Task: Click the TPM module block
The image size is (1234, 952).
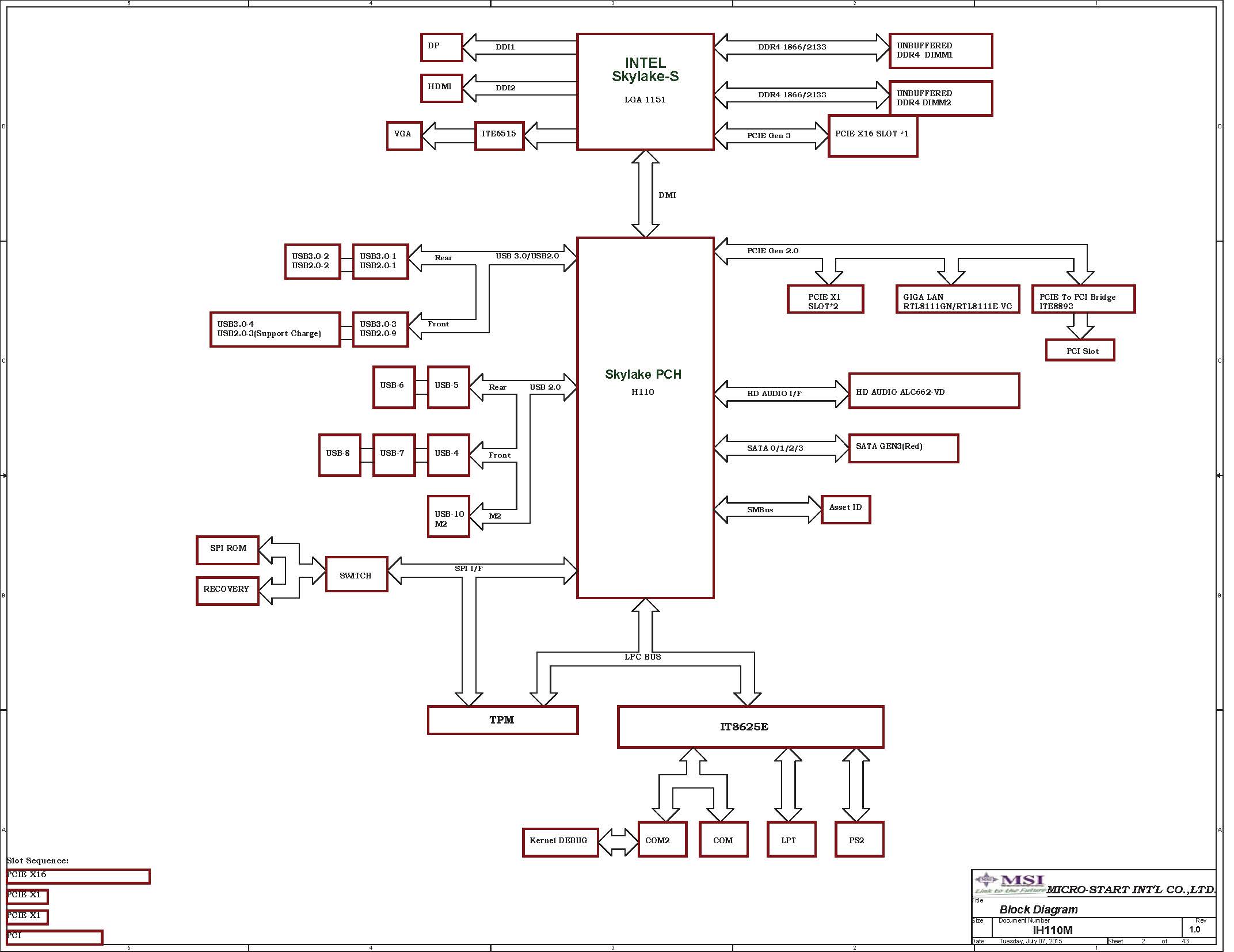Action: (x=502, y=720)
